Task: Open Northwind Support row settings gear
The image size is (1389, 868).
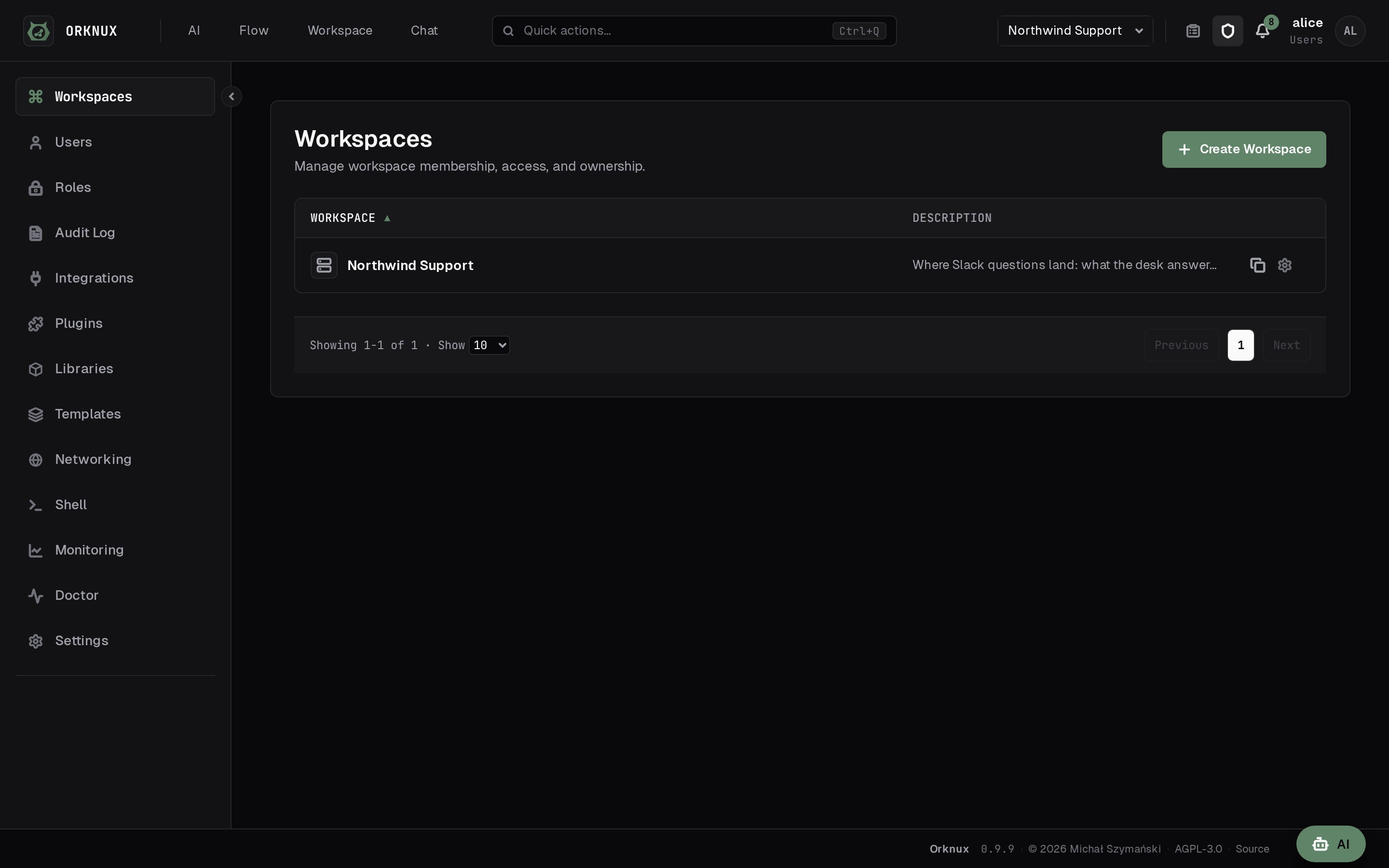Action: [x=1284, y=265]
